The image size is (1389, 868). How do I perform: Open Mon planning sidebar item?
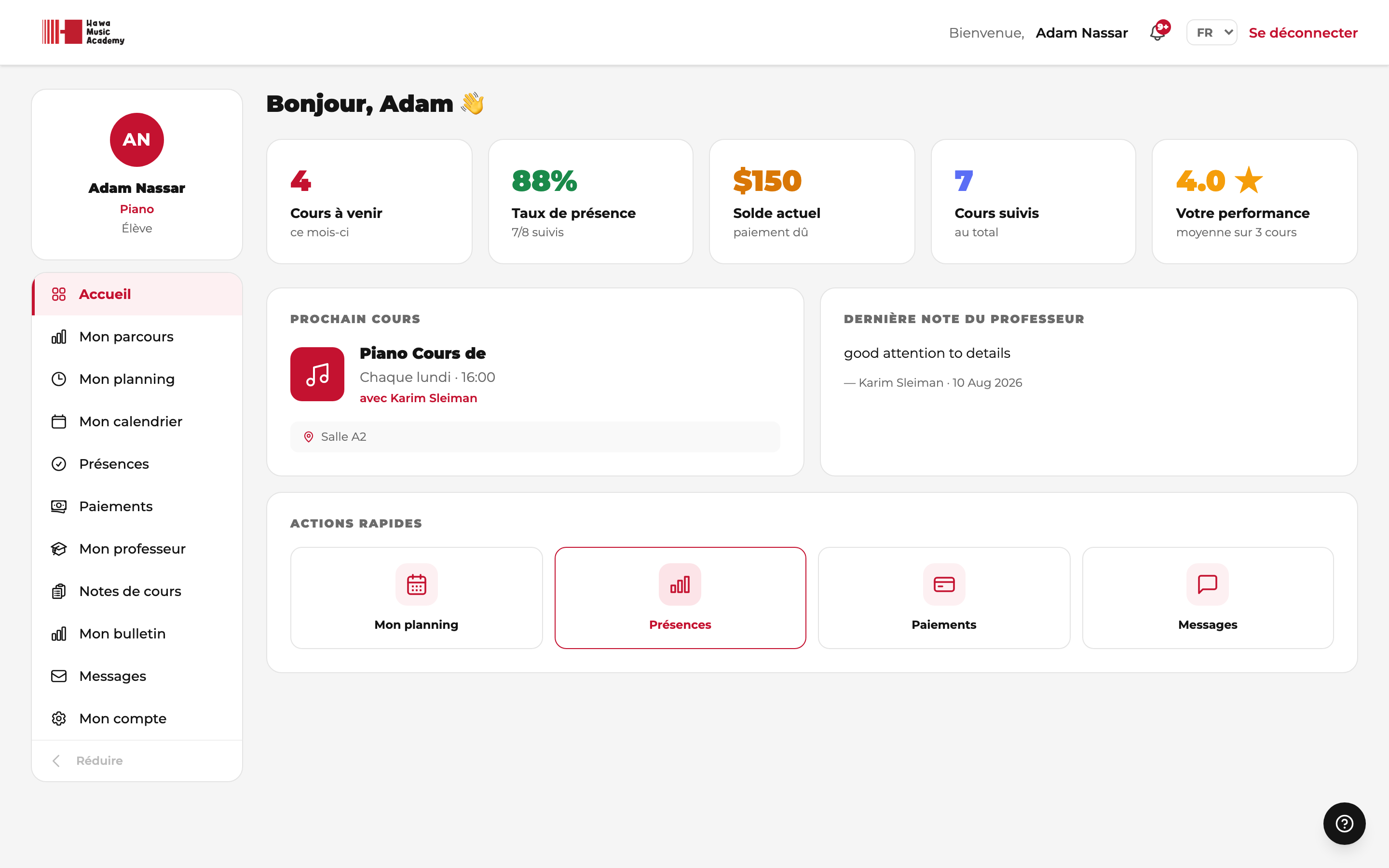point(136,379)
